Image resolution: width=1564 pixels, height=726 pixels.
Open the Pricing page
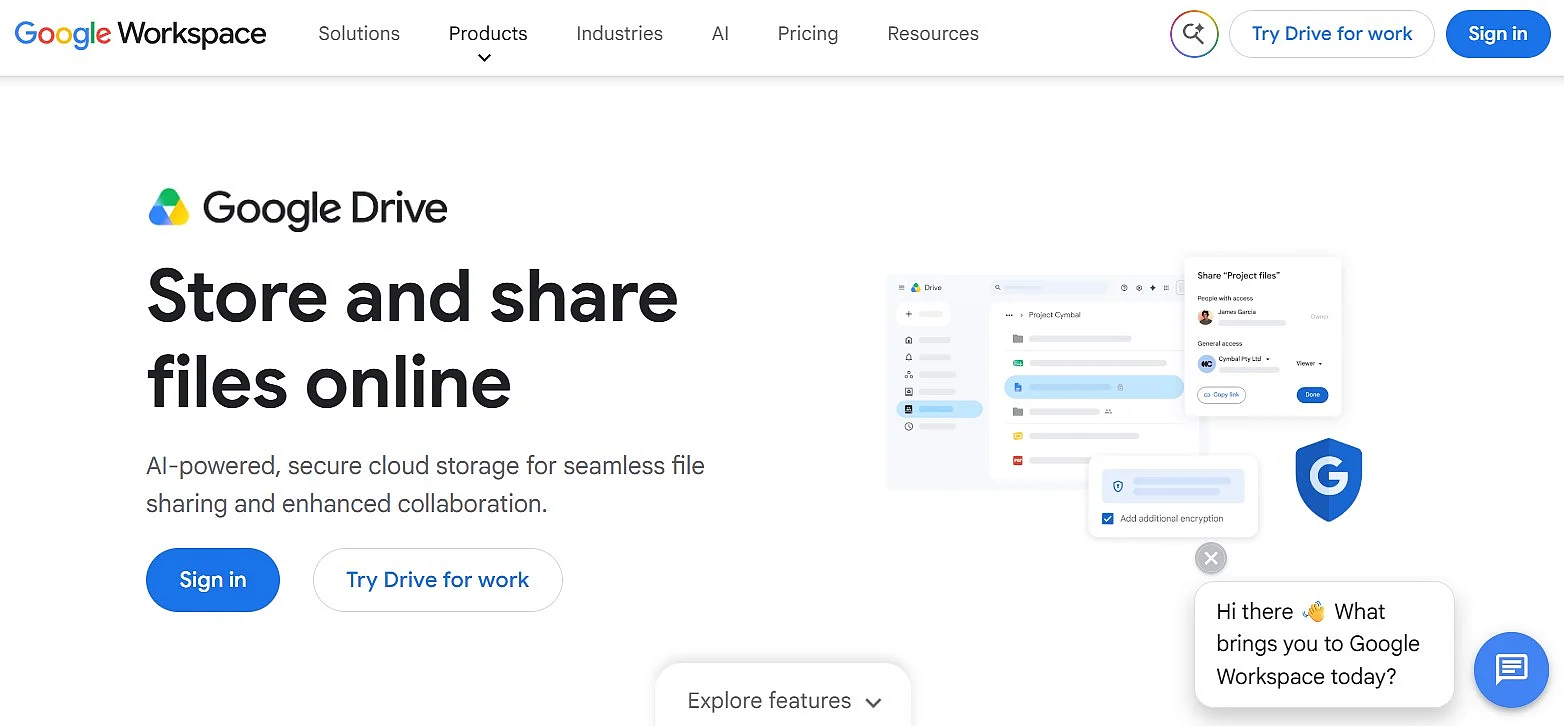click(808, 33)
